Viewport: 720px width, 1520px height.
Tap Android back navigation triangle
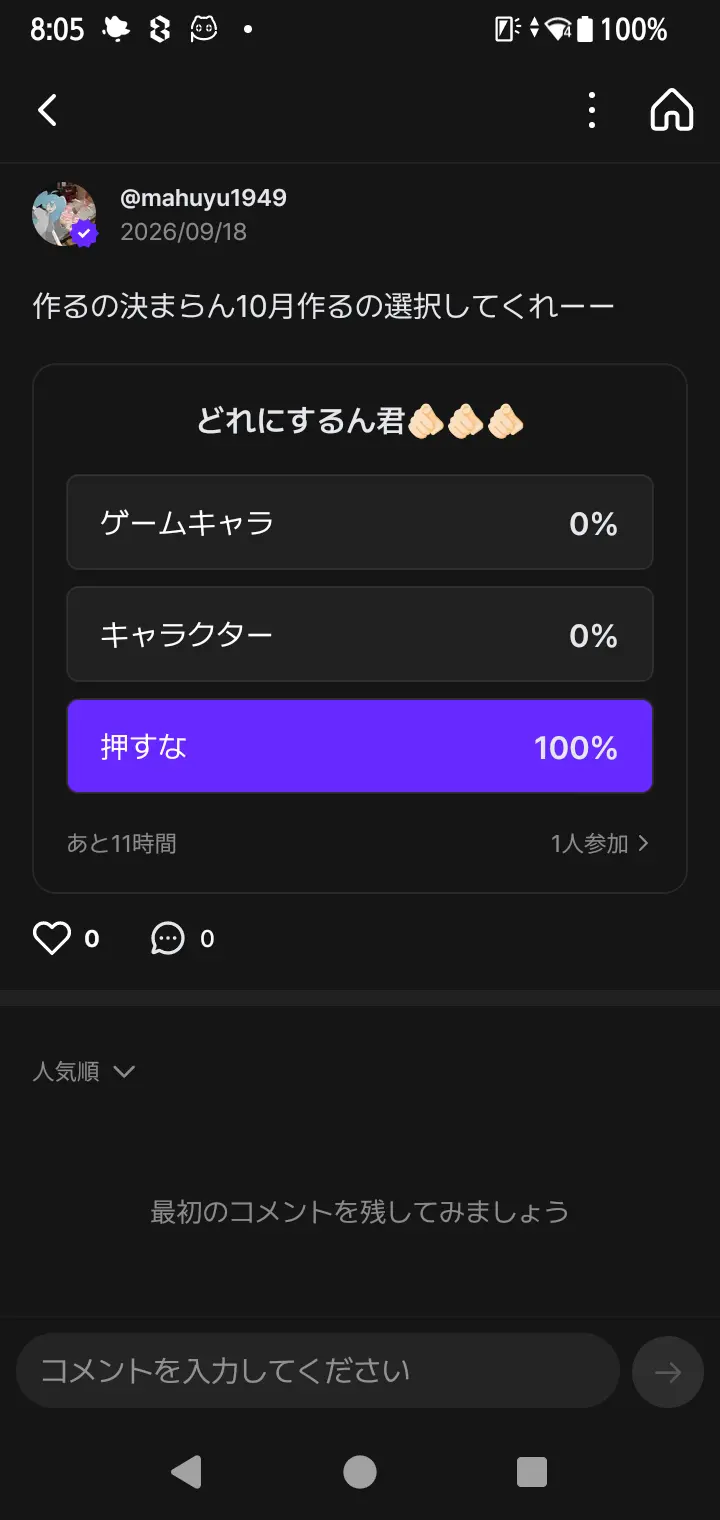[186, 1472]
